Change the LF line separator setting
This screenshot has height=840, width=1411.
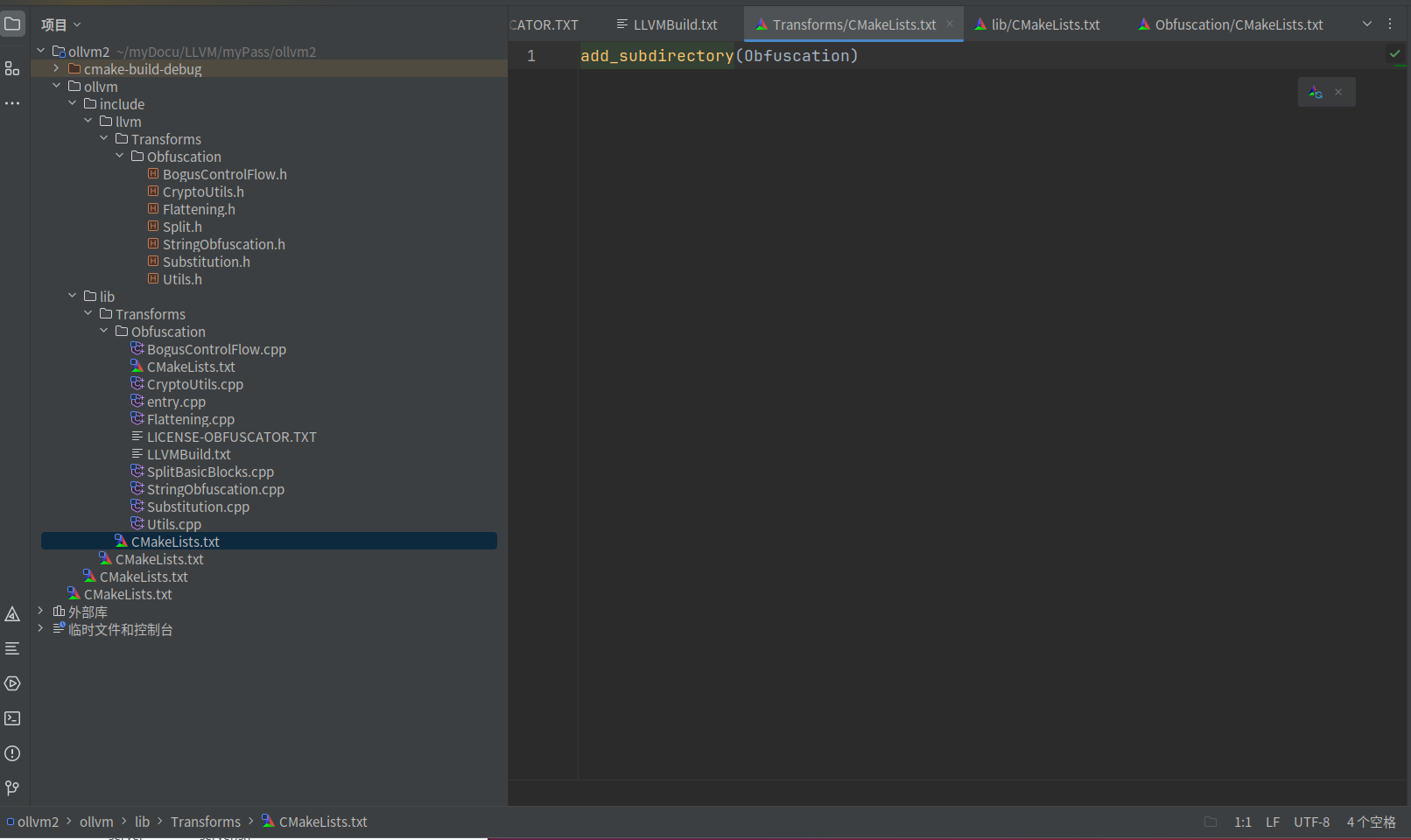tap(1273, 822)
